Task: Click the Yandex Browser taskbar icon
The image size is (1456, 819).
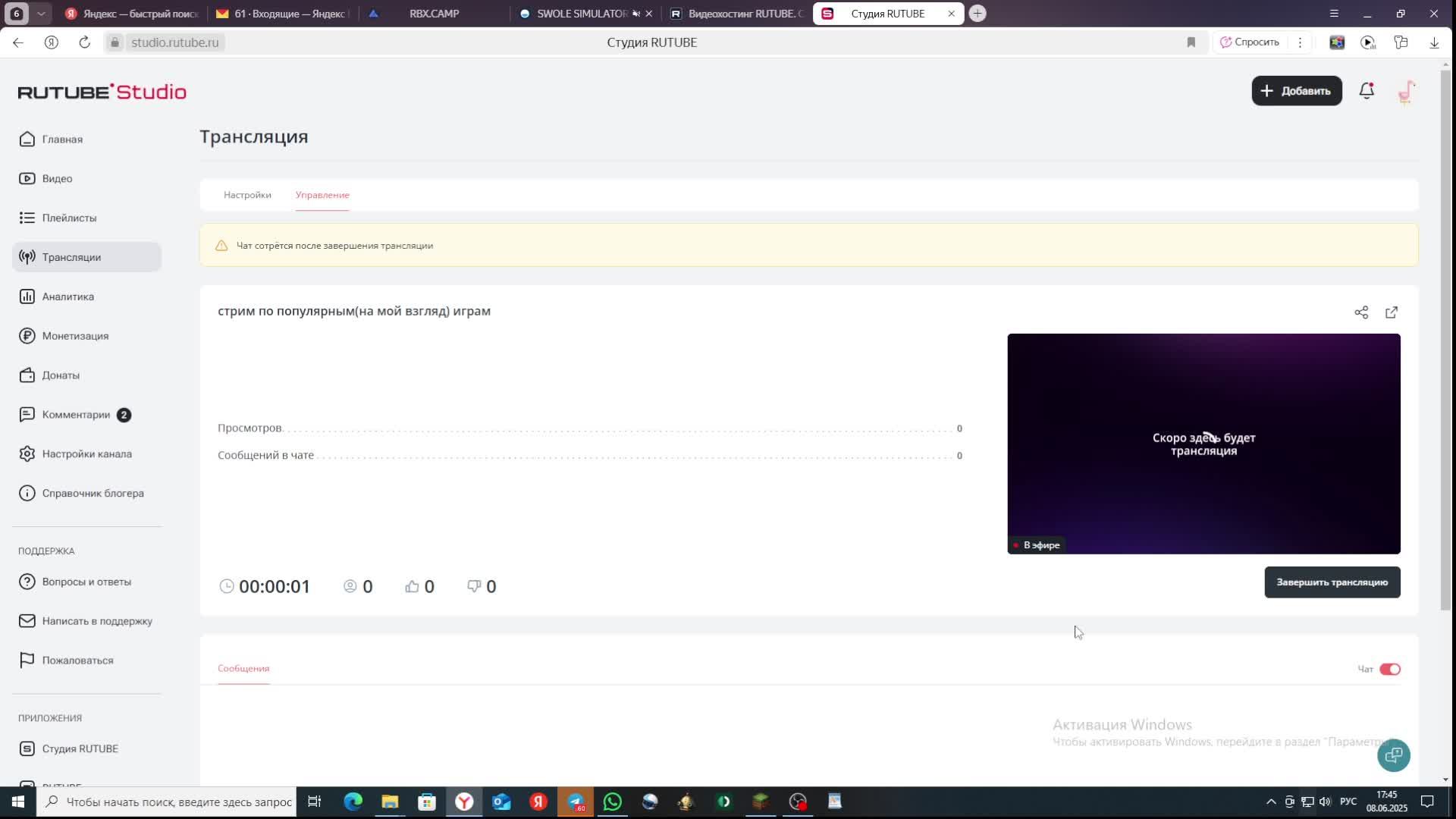Action: point(464,802)
